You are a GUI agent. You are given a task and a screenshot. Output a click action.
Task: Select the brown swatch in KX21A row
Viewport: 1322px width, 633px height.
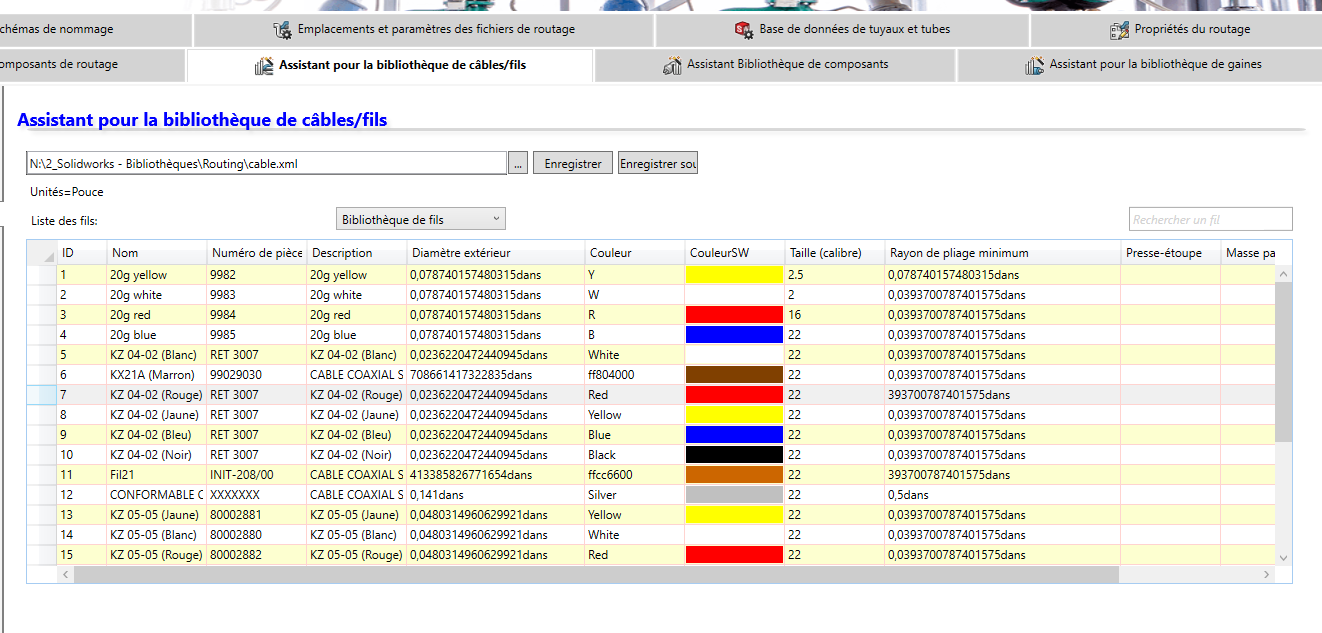click(734, 375)
